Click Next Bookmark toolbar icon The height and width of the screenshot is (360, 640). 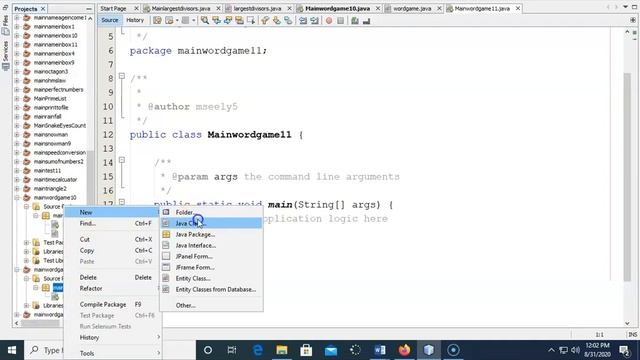point(277,20)
